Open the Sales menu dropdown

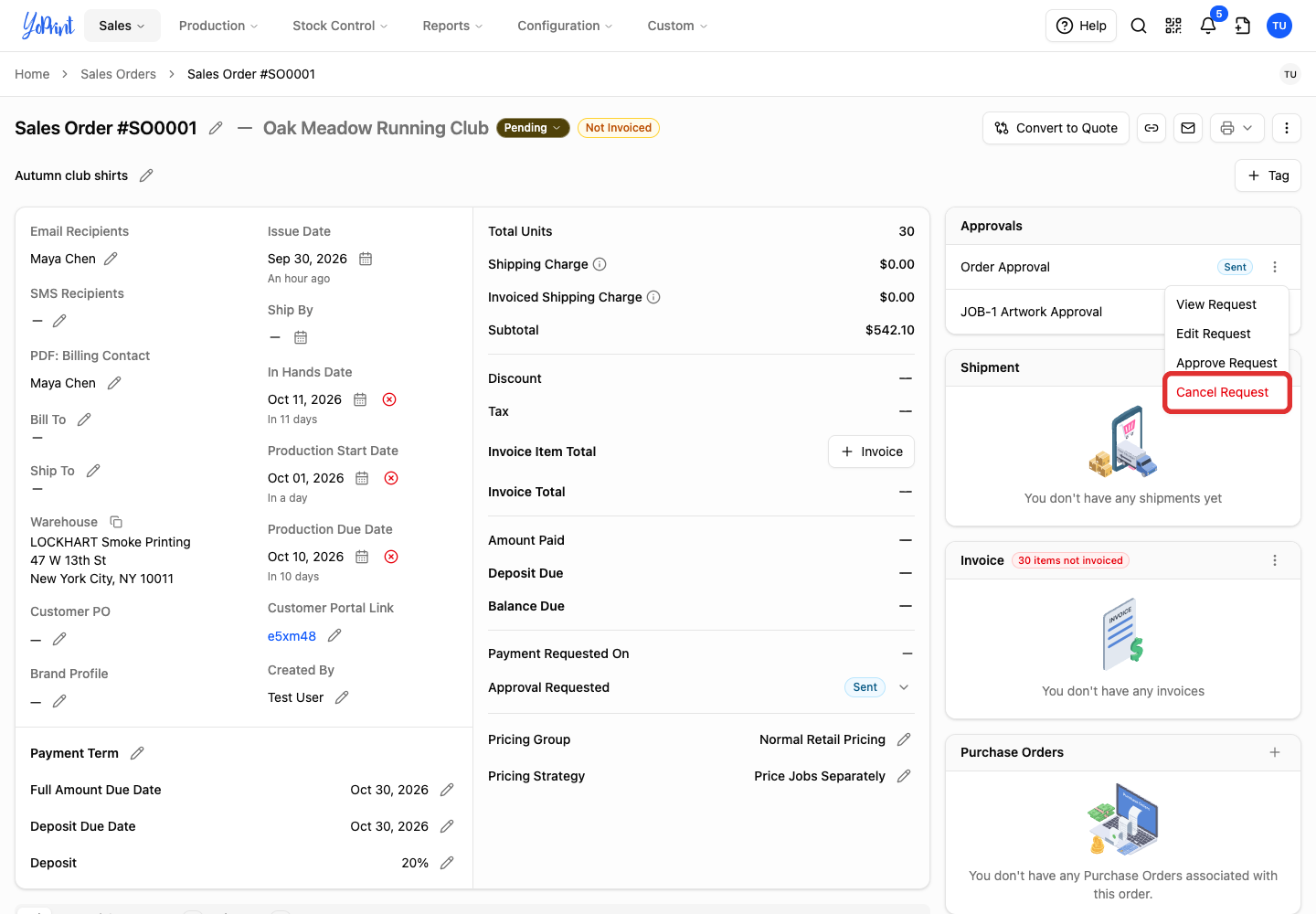point(122,26)
